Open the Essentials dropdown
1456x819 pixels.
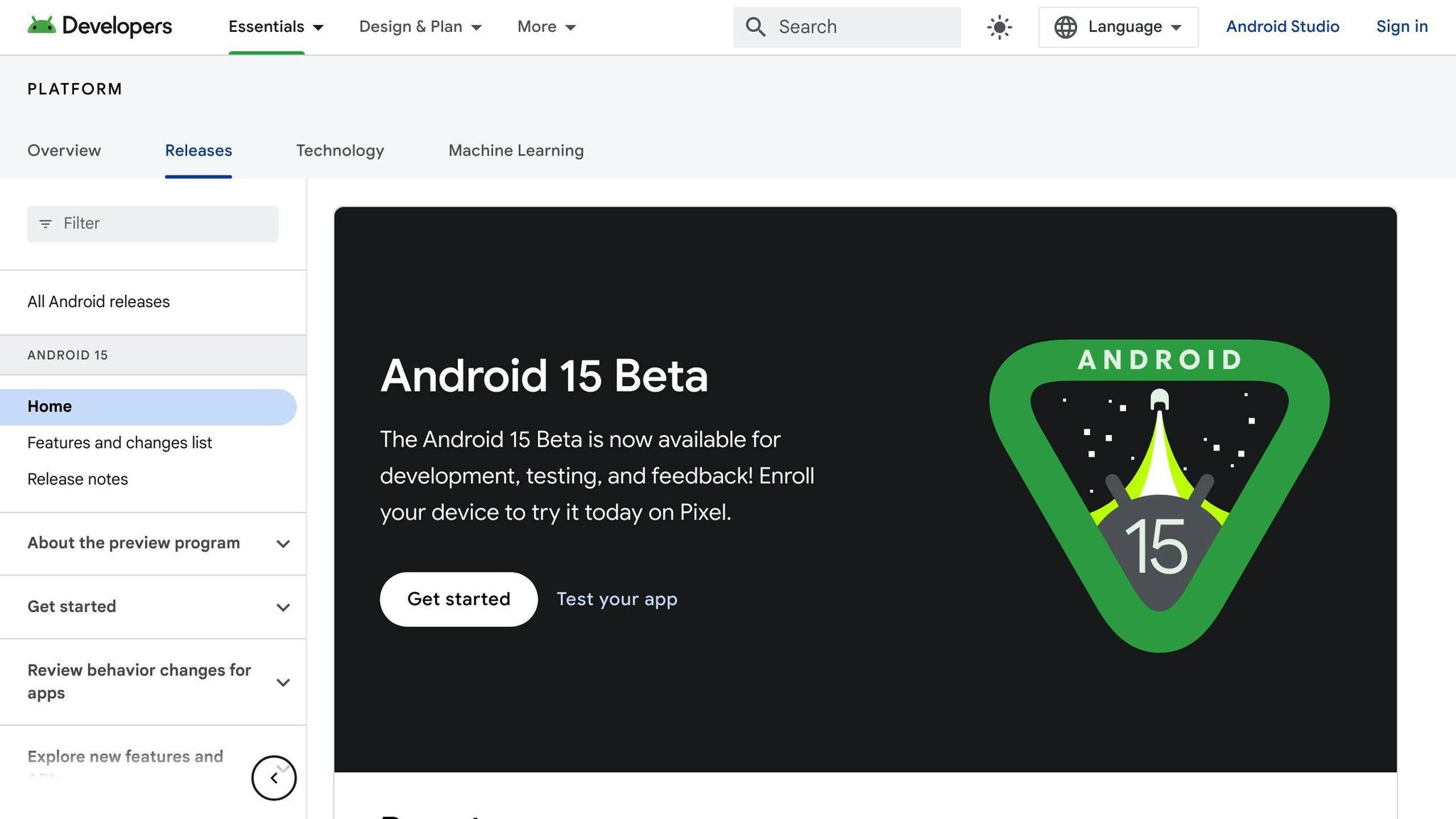pos(276,26)
